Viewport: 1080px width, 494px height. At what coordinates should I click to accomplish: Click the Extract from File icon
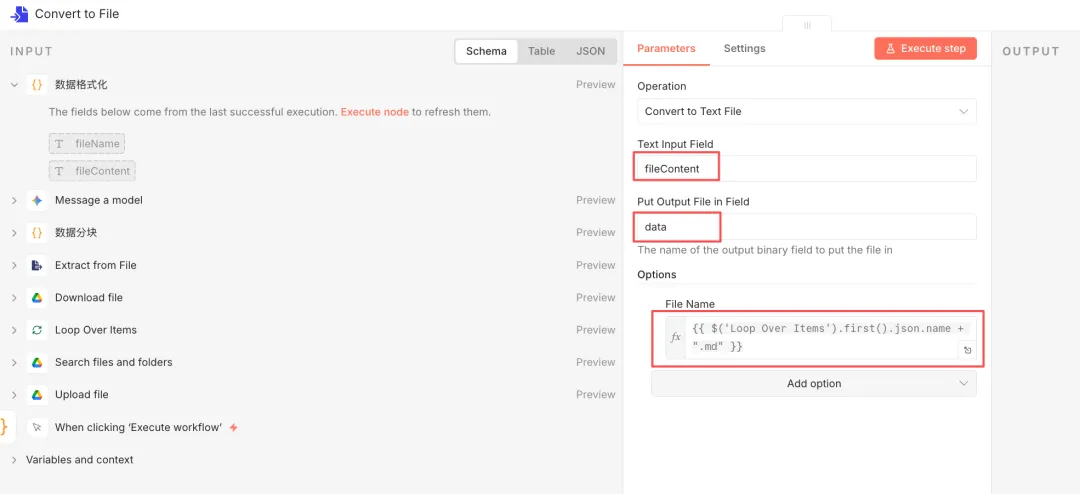pyautogui.click(x=37, y=265)
